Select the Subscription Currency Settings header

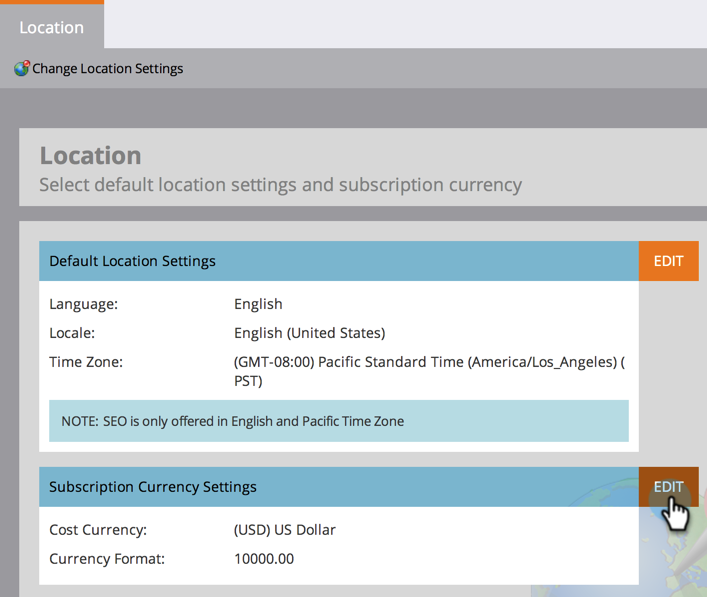tap(339, 487)
